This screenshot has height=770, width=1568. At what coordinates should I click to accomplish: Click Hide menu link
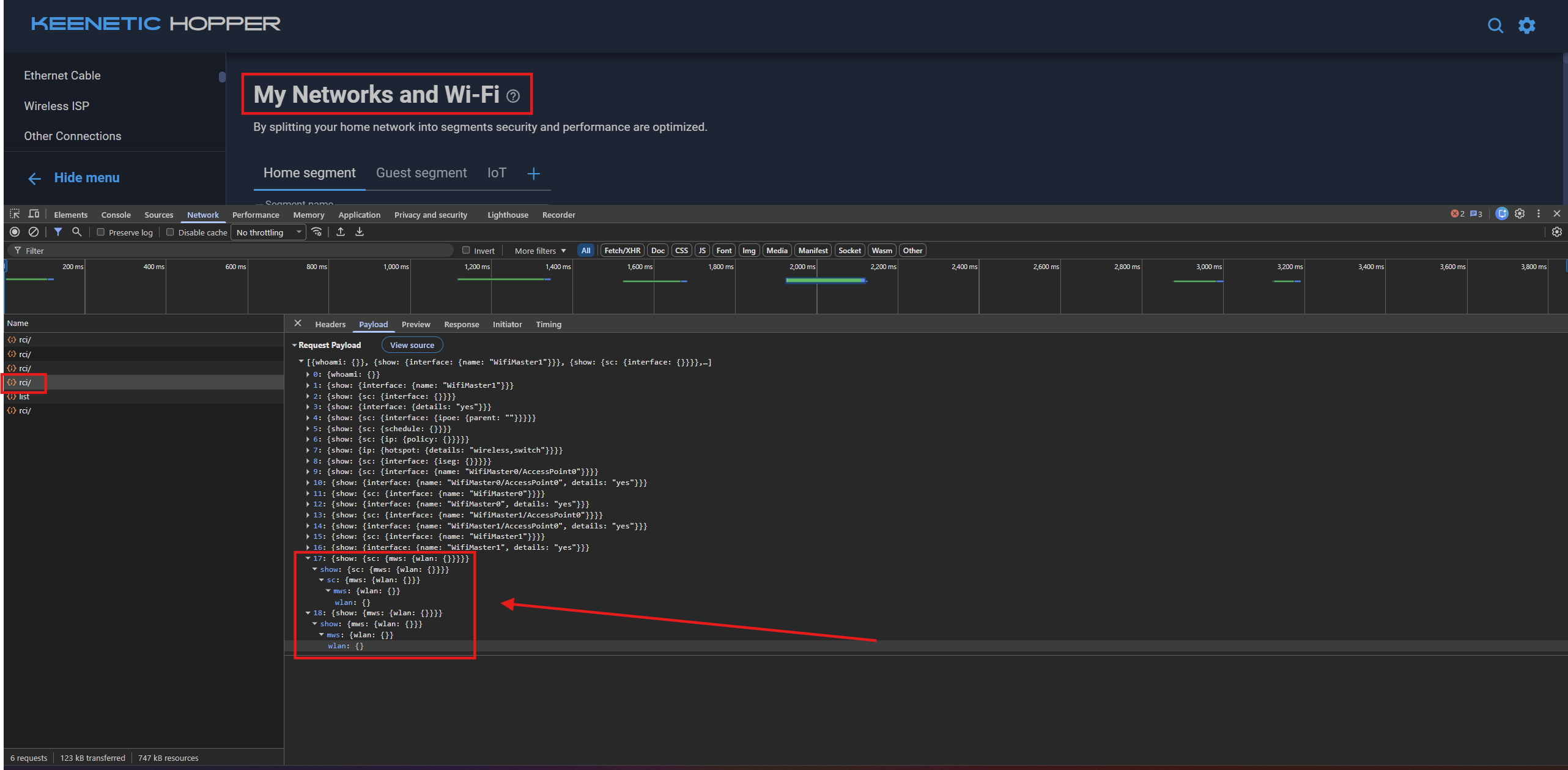tap(86, 177)
